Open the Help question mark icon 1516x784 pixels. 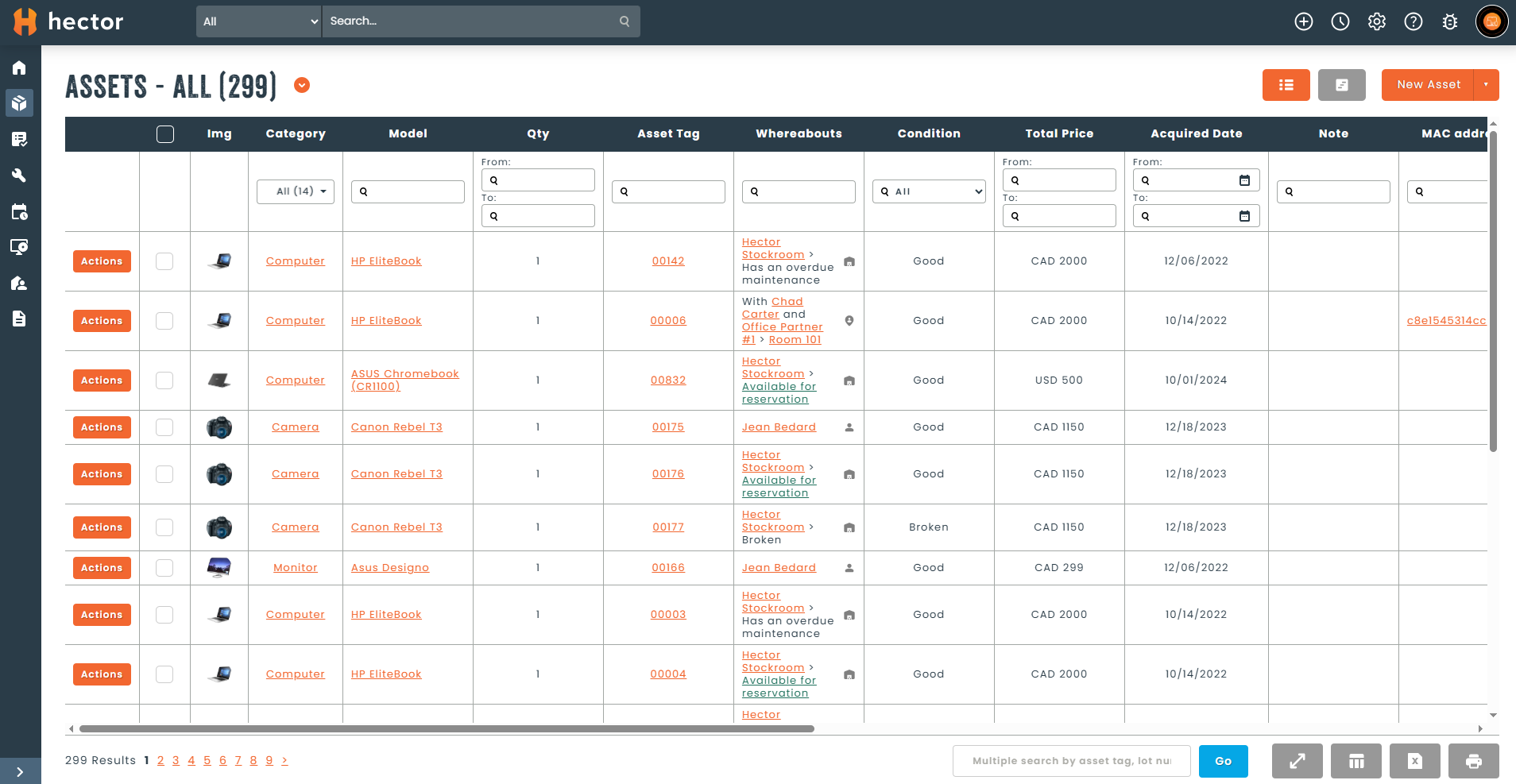point(1413,21)
